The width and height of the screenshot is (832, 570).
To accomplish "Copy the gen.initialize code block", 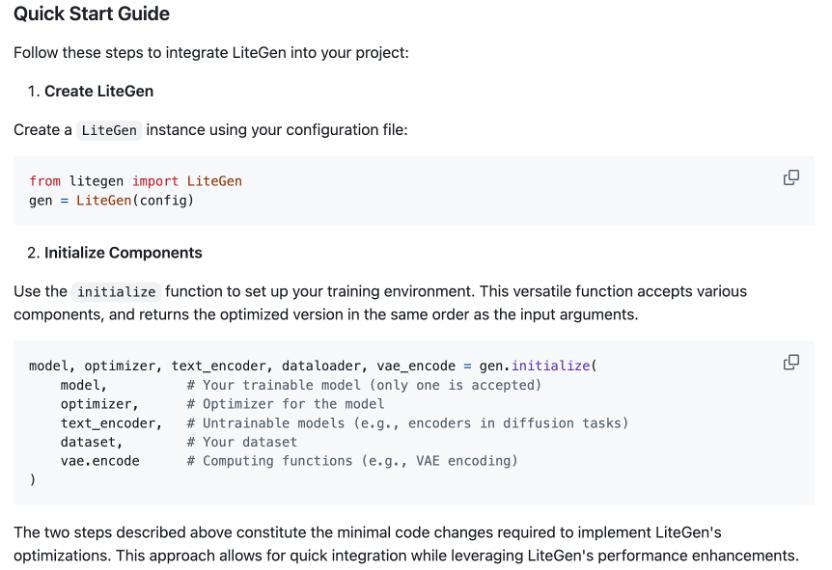I will (x=791, y=362).
